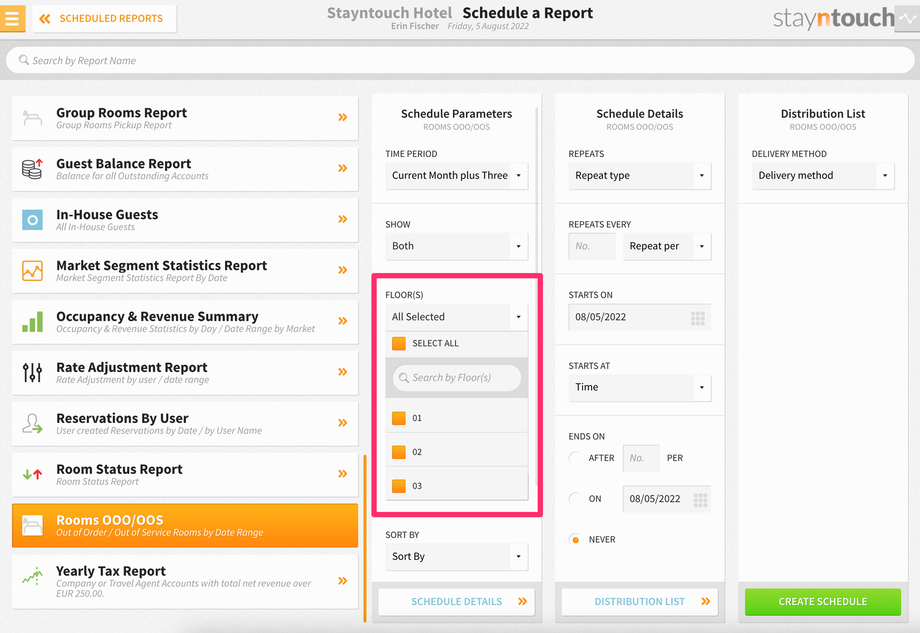Image resolution: width=920 pixels, height=633 pixels.
Task: Open the Time Period dropdown
Action: [x=456, y=175]
